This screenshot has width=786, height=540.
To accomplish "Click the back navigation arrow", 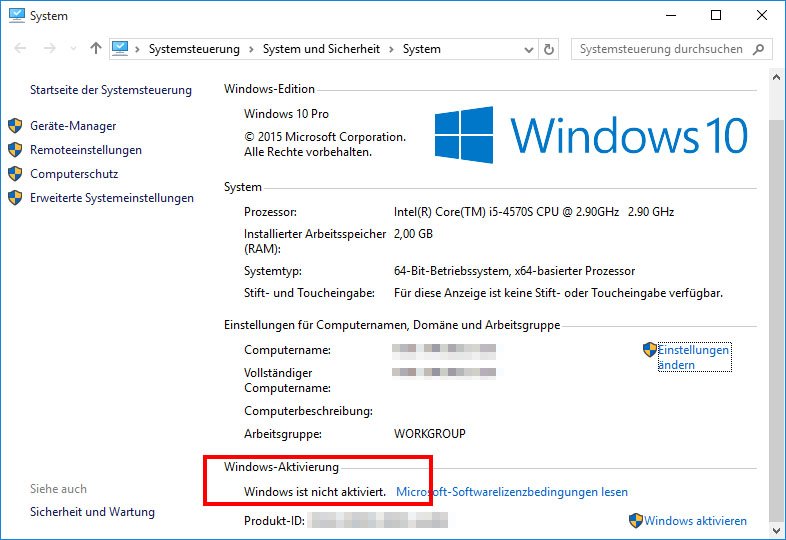I will 20,49.
